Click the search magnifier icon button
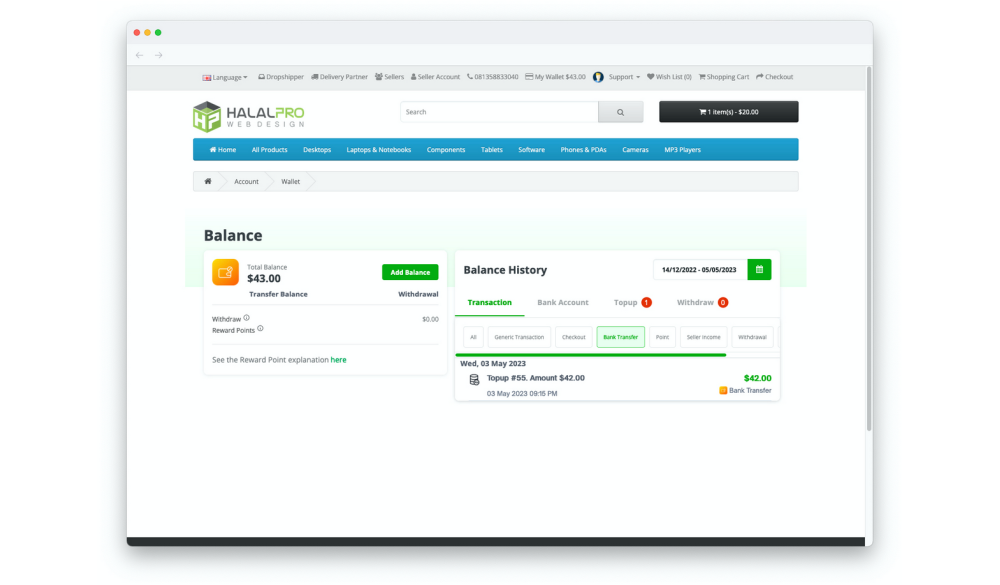The width and height of the screenshot is (1000, 585). (620, 112)
